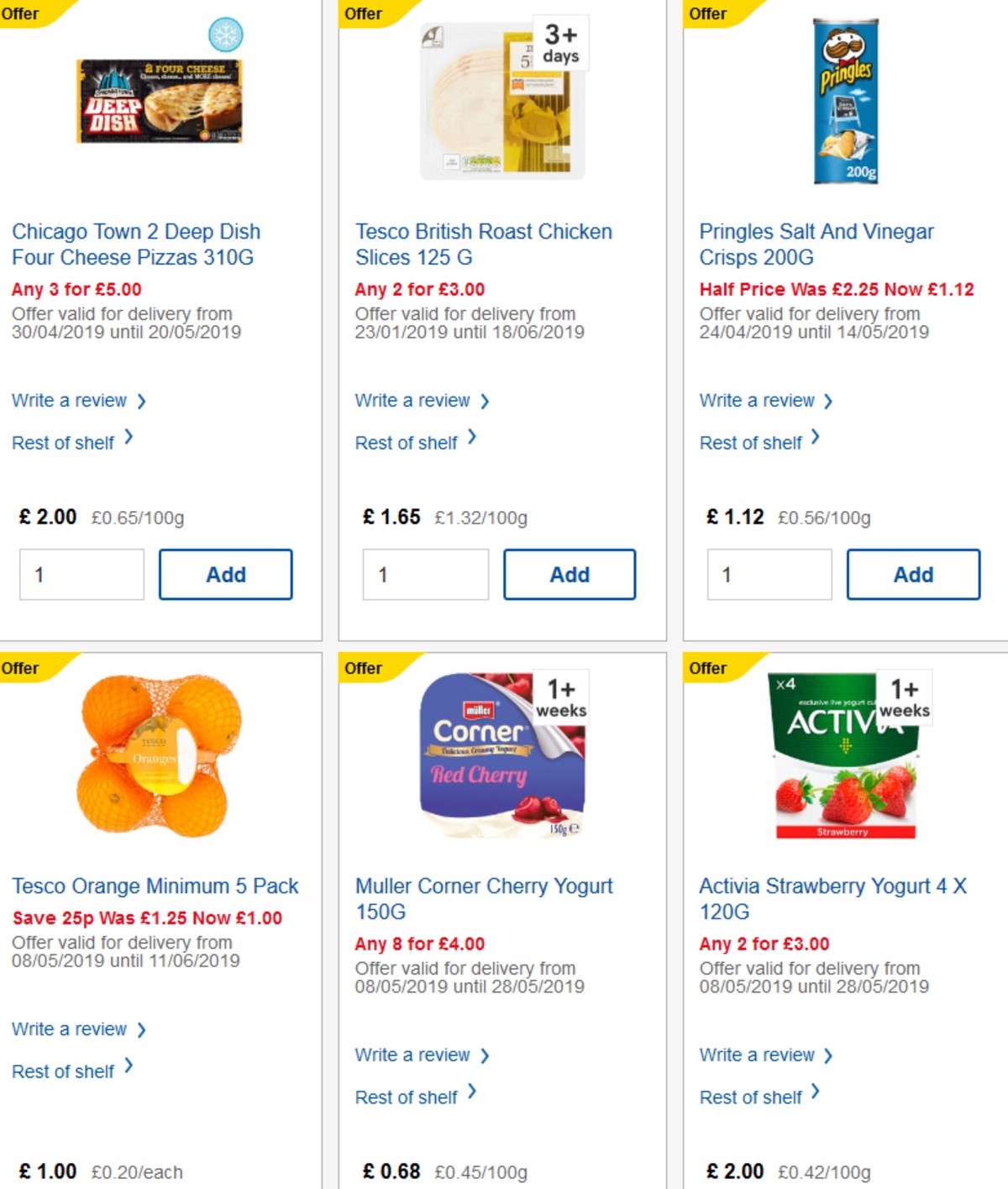Click the yellow Offer flag on Pringles product
The height and width of the screenshot is (1189, 1008).
(x=708, y=13)
